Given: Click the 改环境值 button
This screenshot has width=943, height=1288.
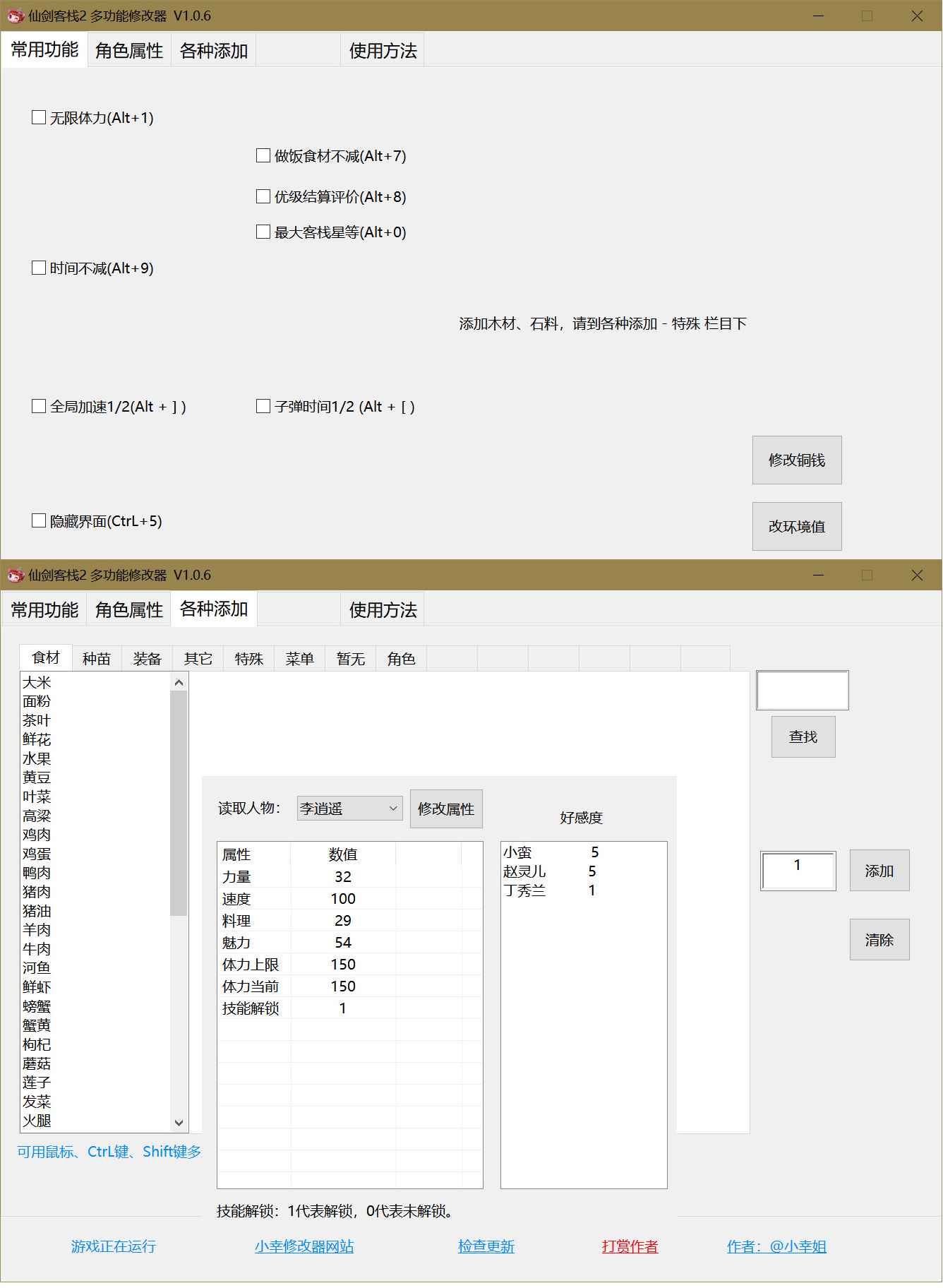Looking at the screenshot, I should tap(796, 527).
